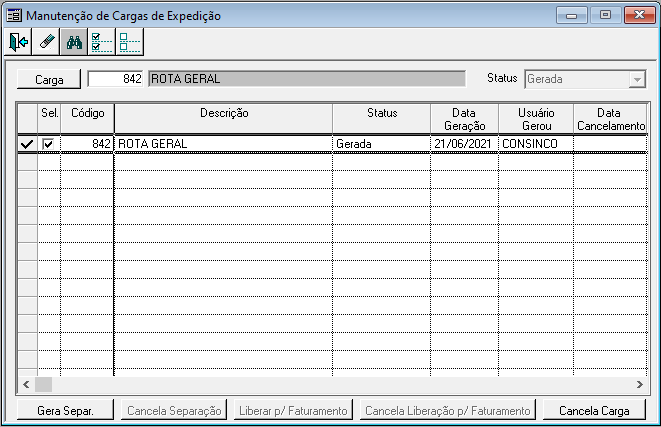This screenshot has height=427, width=661.
Task: Click the eraser clear-fields icon
Action: click(x=46, y=42)
